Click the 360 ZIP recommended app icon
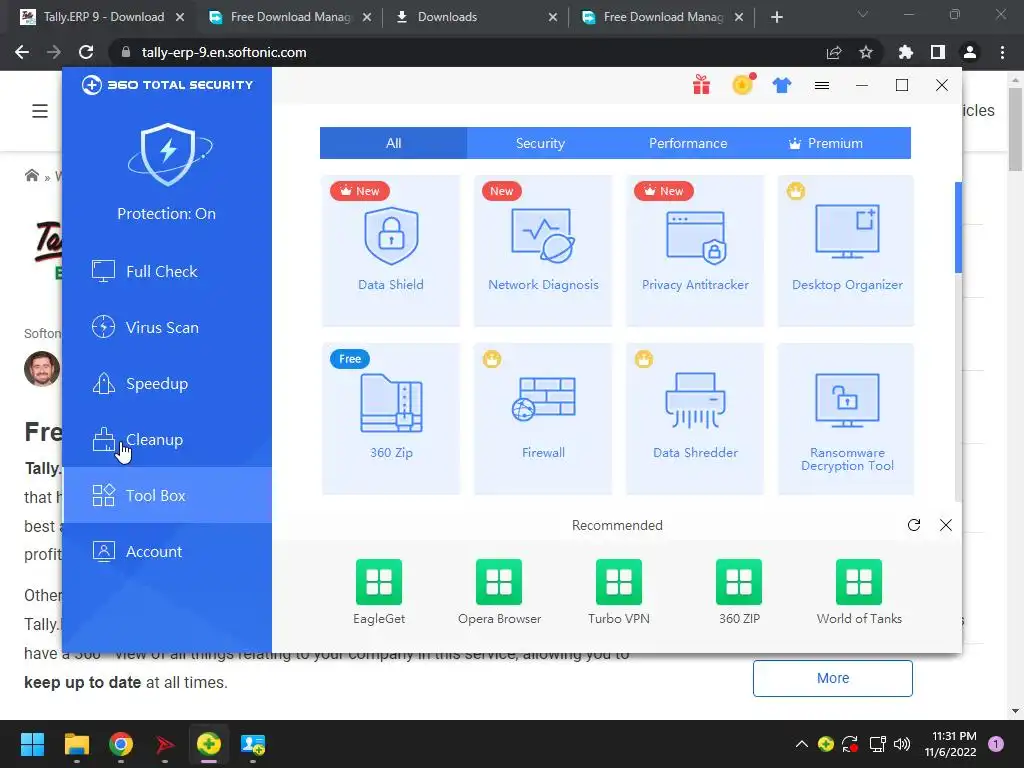The height and width of the screenshot is (768, 1024). (x=739, y=582)
